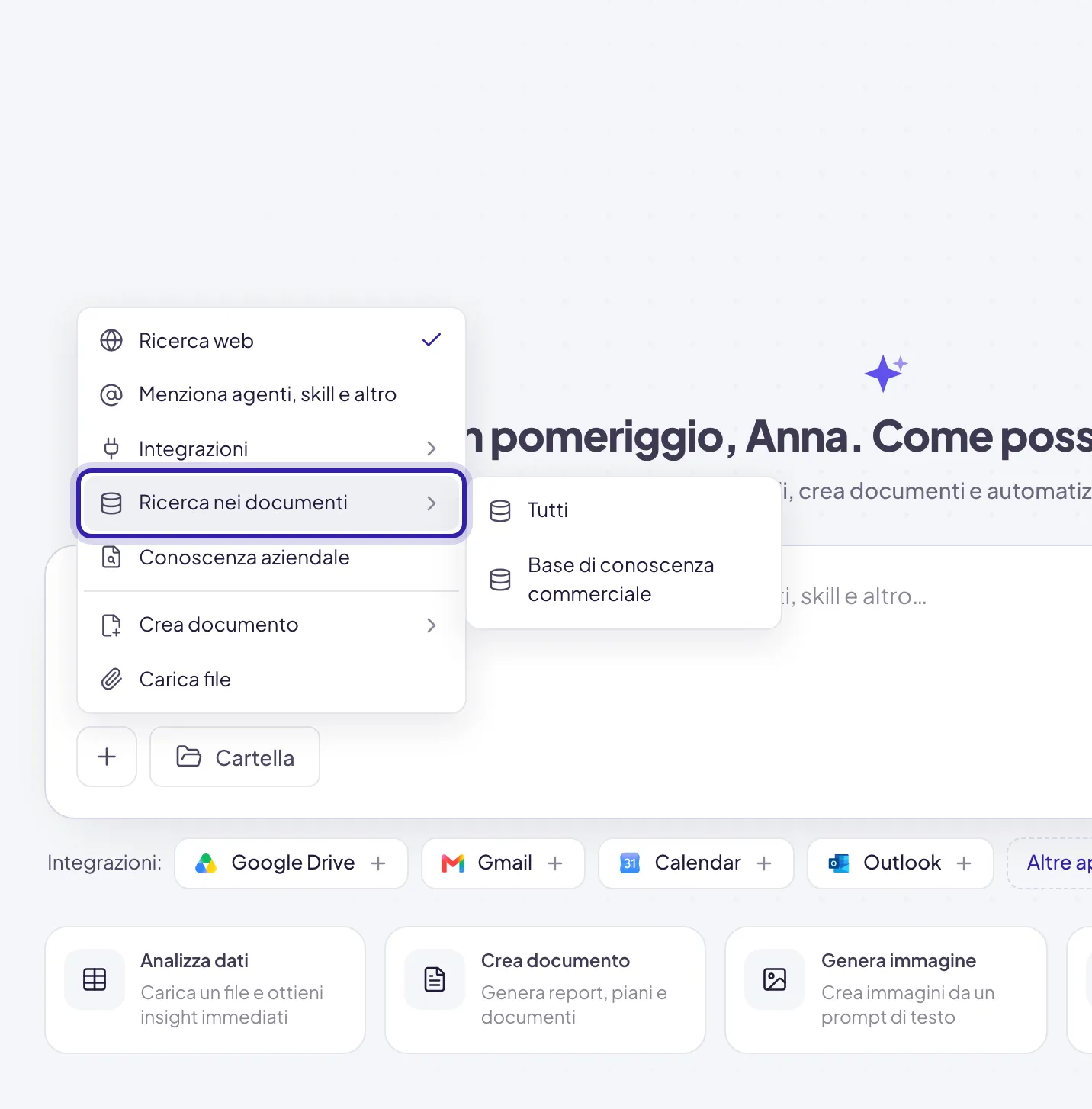The image size is (1092, 1109).
Task: Click the plus sign next to Outlook
Action: (964, 863)
